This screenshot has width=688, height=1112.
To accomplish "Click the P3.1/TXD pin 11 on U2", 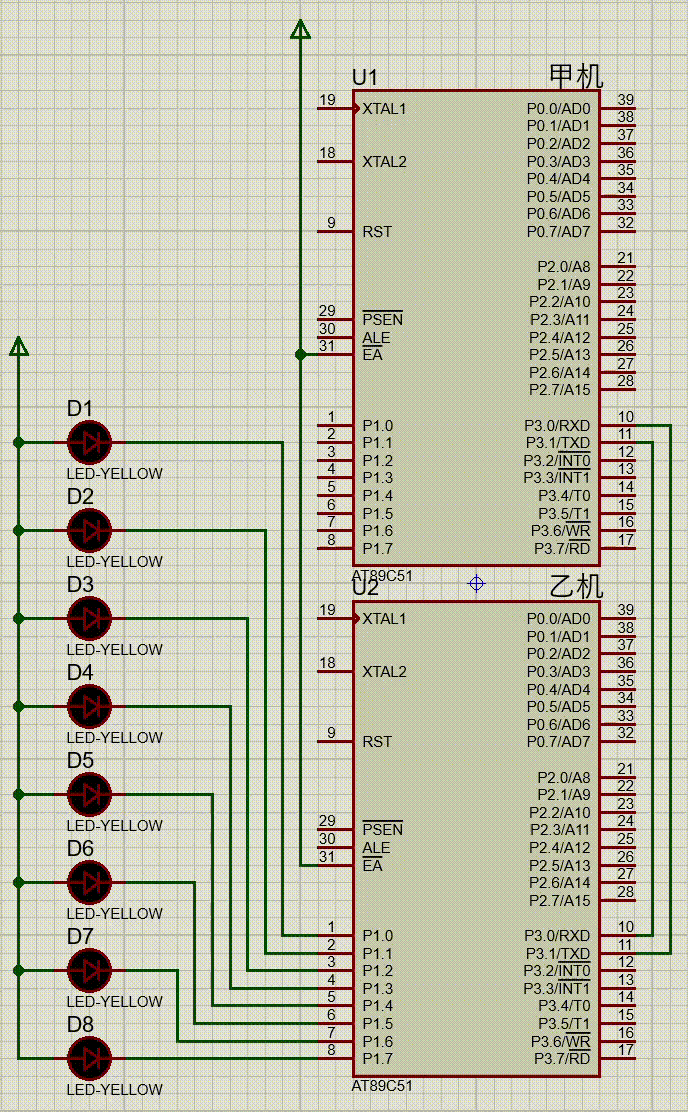I will pos(618,953).
